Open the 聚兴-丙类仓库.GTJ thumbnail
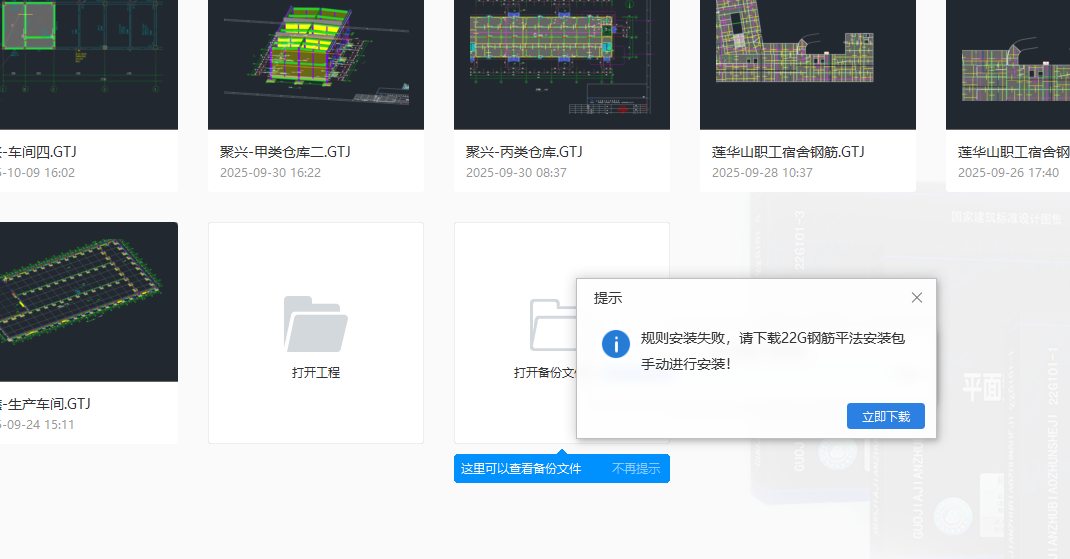 [x=562, y=63]
